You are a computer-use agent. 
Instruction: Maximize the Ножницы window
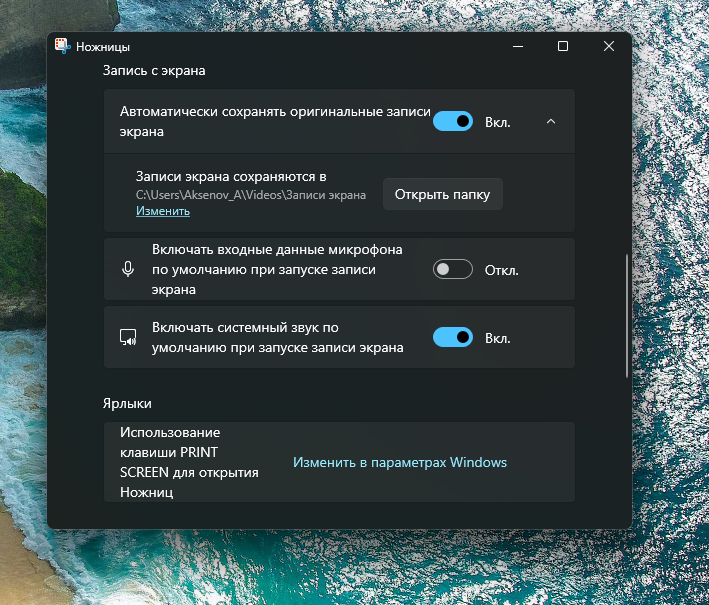click(563, 46)
